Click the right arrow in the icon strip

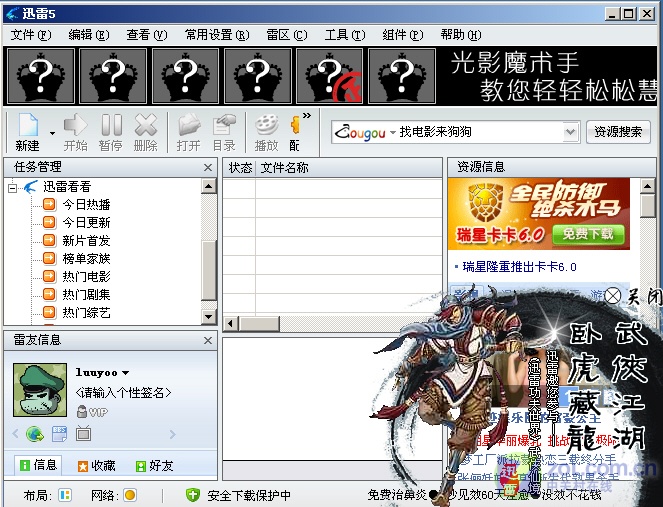click(172, 434)
